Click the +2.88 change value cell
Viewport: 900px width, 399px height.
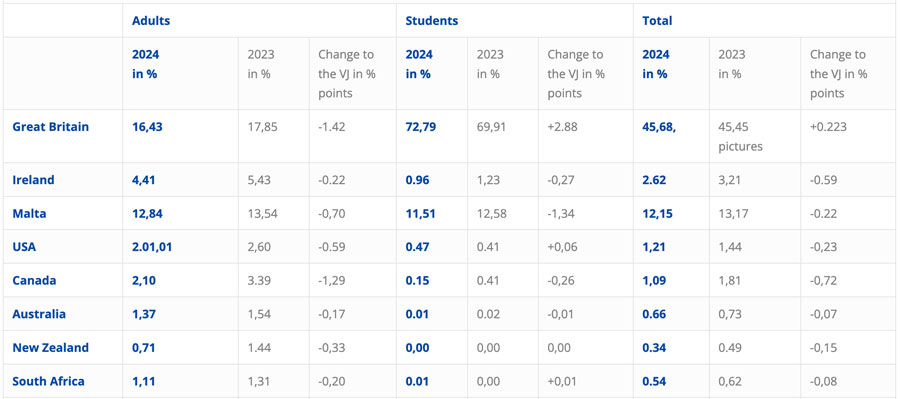coord(562,126)
